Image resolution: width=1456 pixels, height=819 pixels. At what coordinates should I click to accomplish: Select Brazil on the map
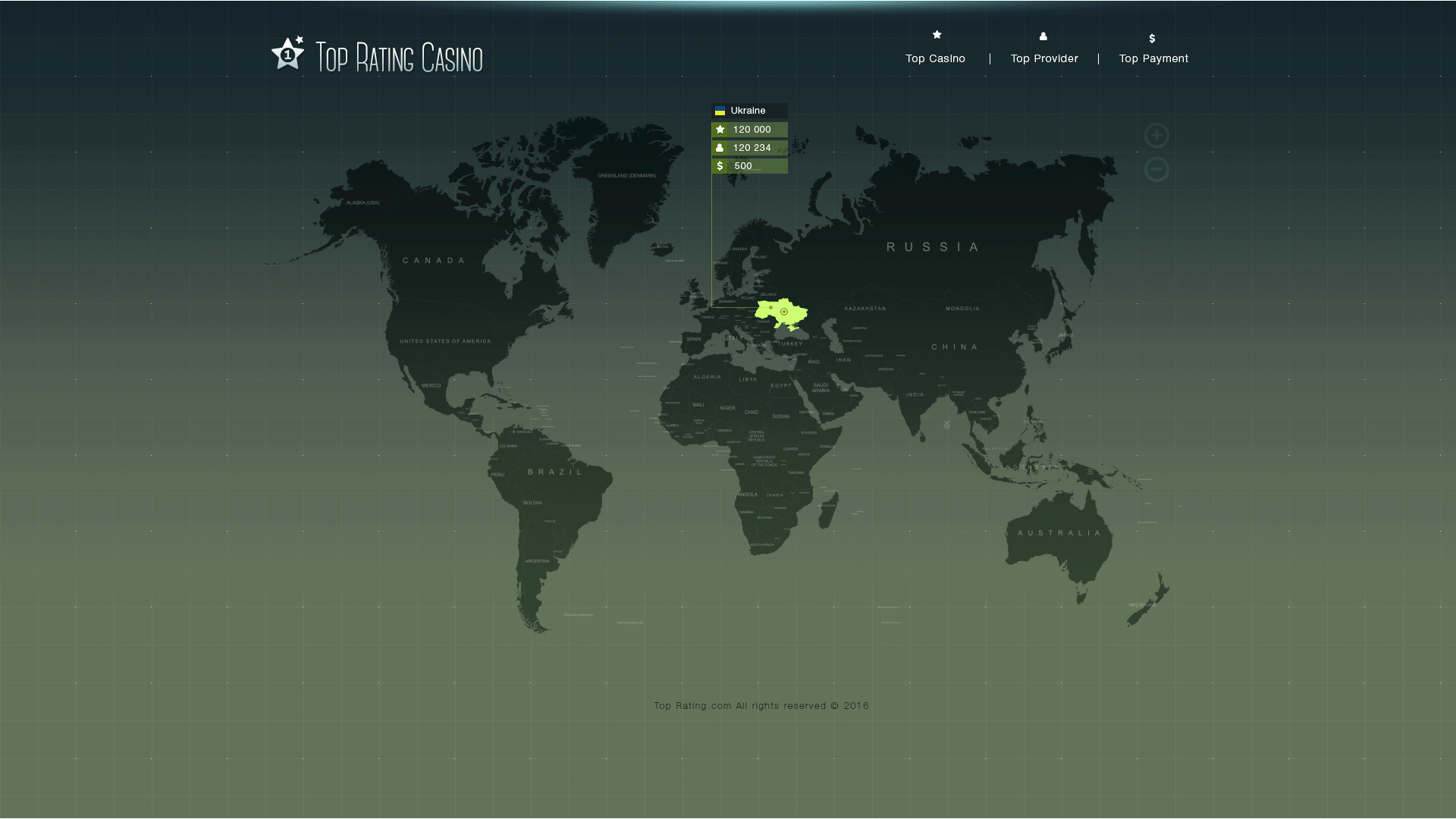(x=555, y=472)
